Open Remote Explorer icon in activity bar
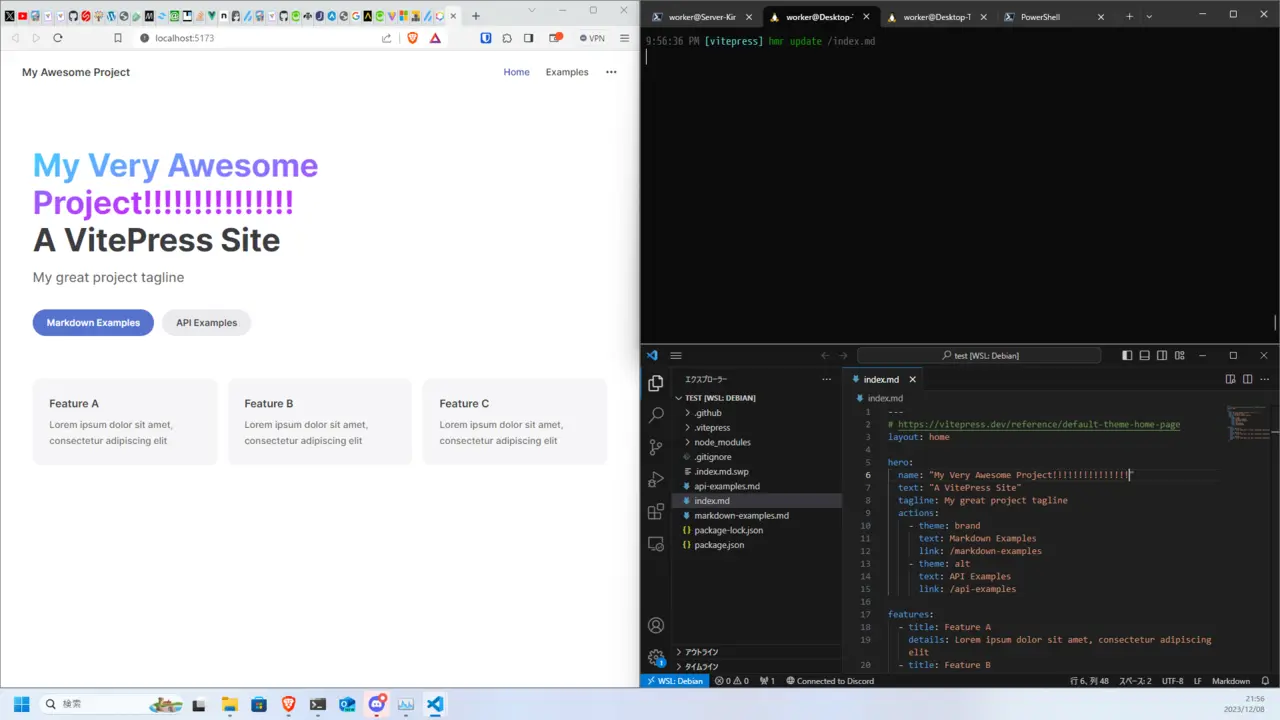1280x720 pixels. point(656,544)
